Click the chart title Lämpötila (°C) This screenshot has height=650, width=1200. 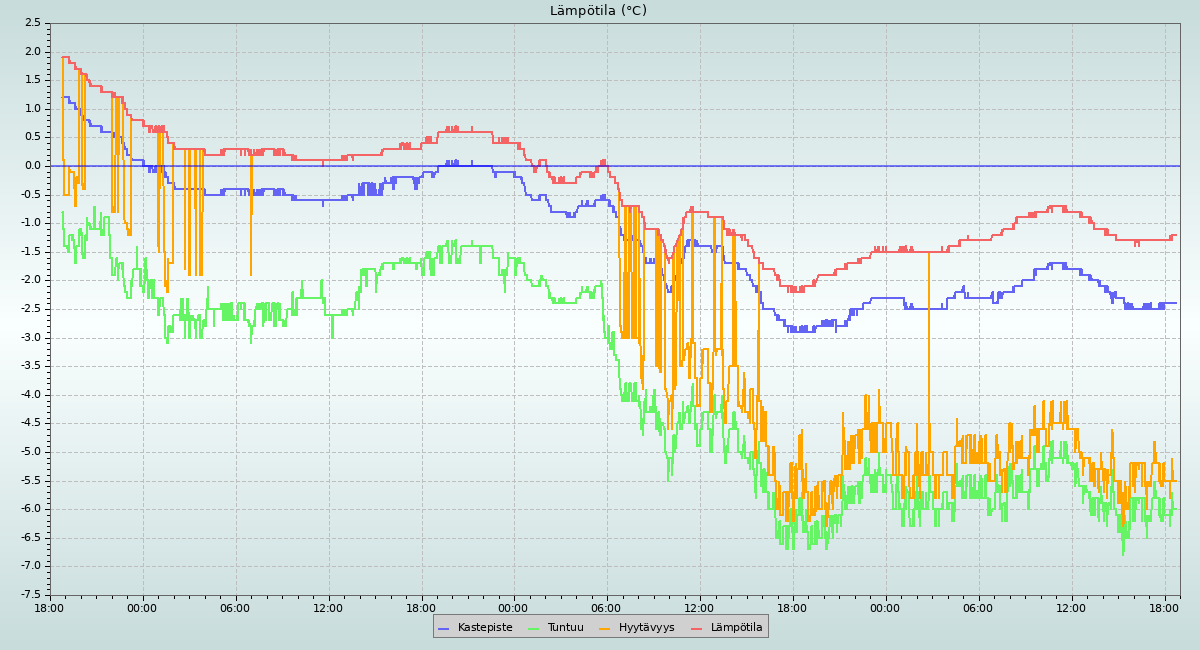[598, 11]
